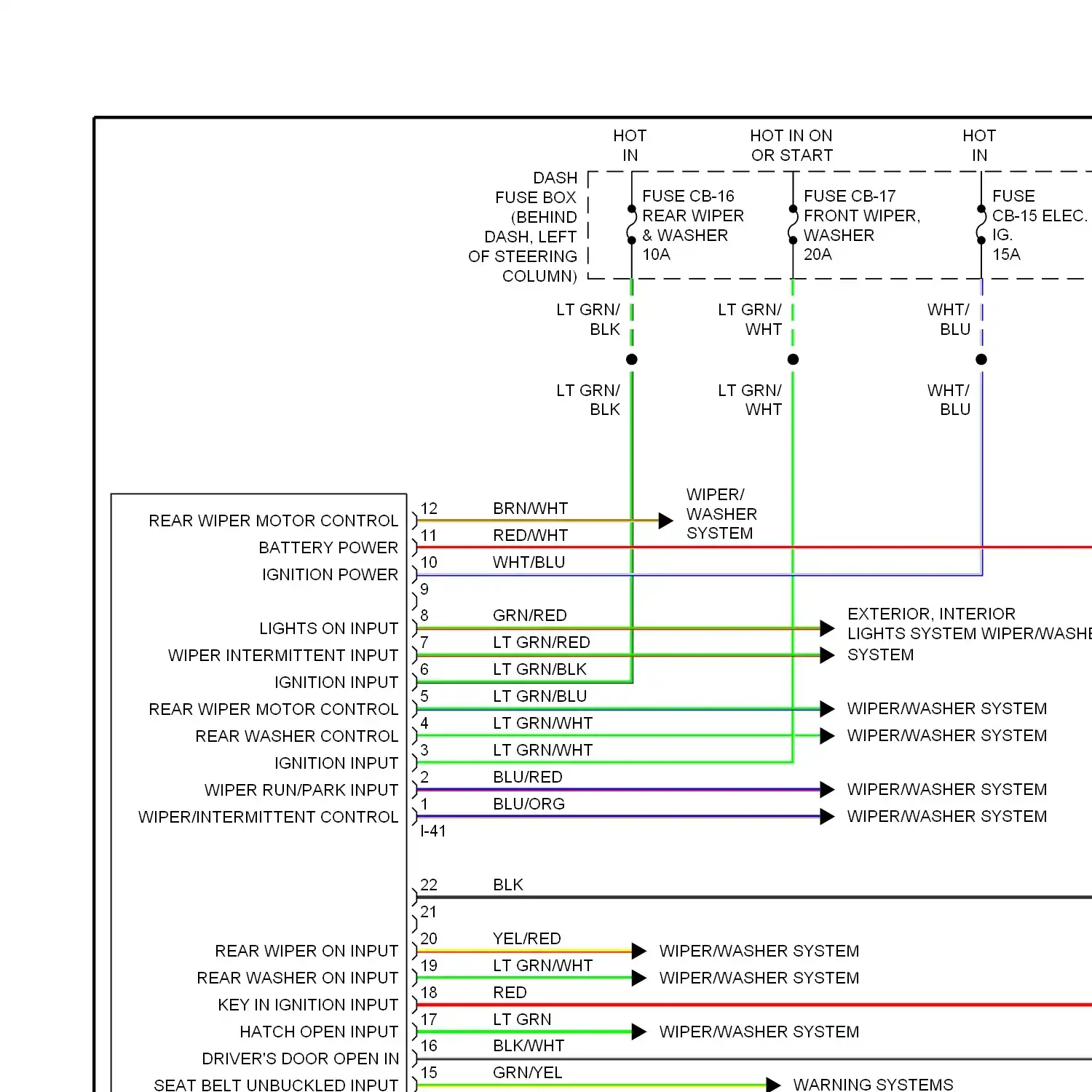Click the BLU/RED wire label at pin 2
1092x1092 pixels.
[x=527, y=777]
